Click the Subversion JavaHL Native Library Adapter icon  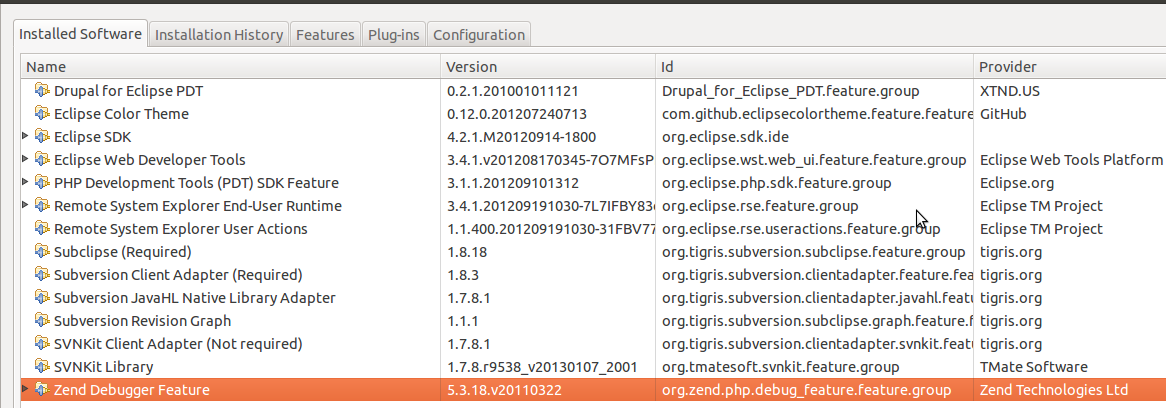[42, 298]
